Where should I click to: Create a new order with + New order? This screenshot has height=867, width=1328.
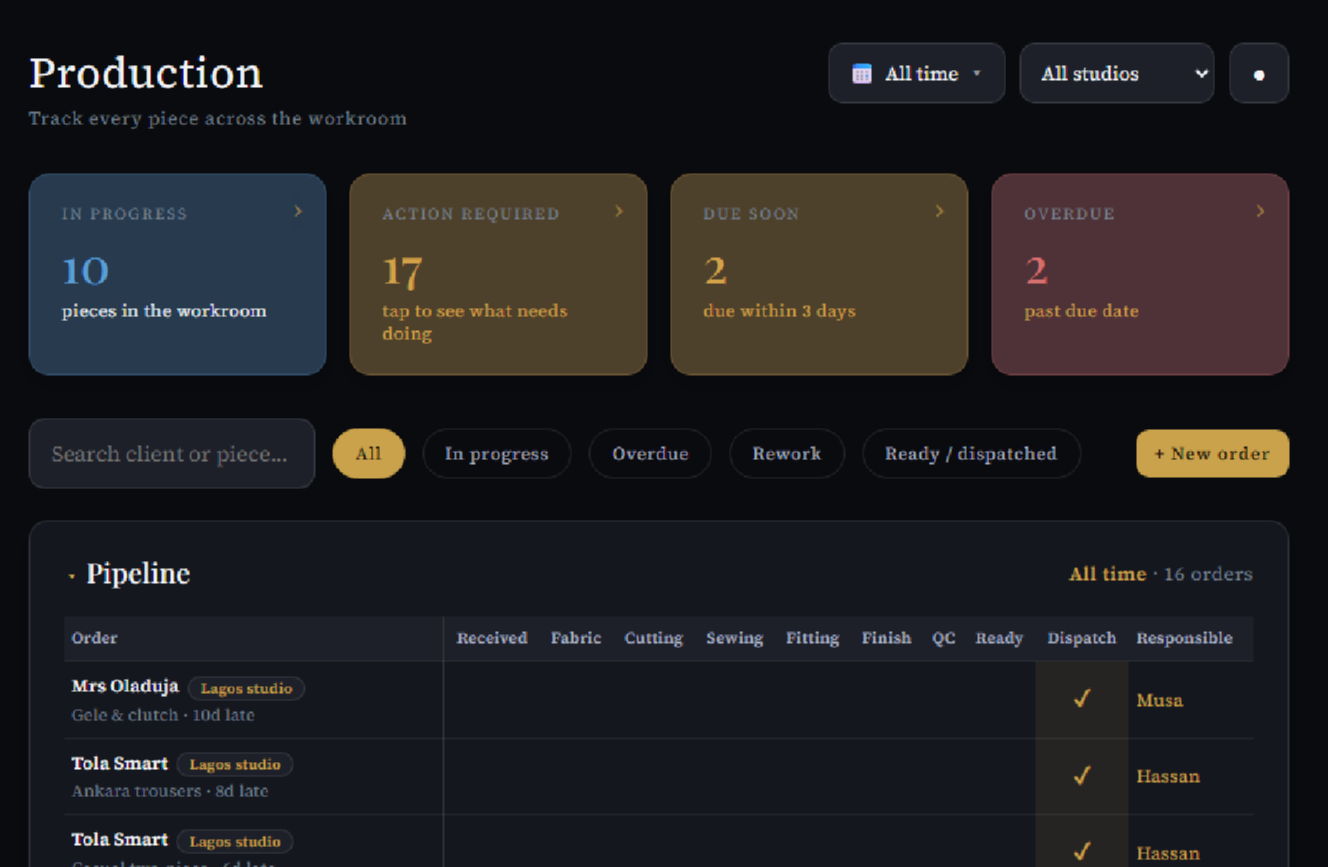[x=1212, y=454]
